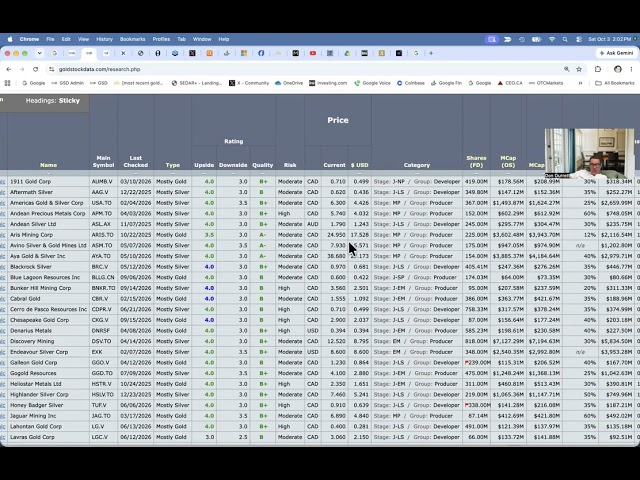
Task: Open the GSD Admin bookmark
Action: pyautogui.click(x=67, y=83)
